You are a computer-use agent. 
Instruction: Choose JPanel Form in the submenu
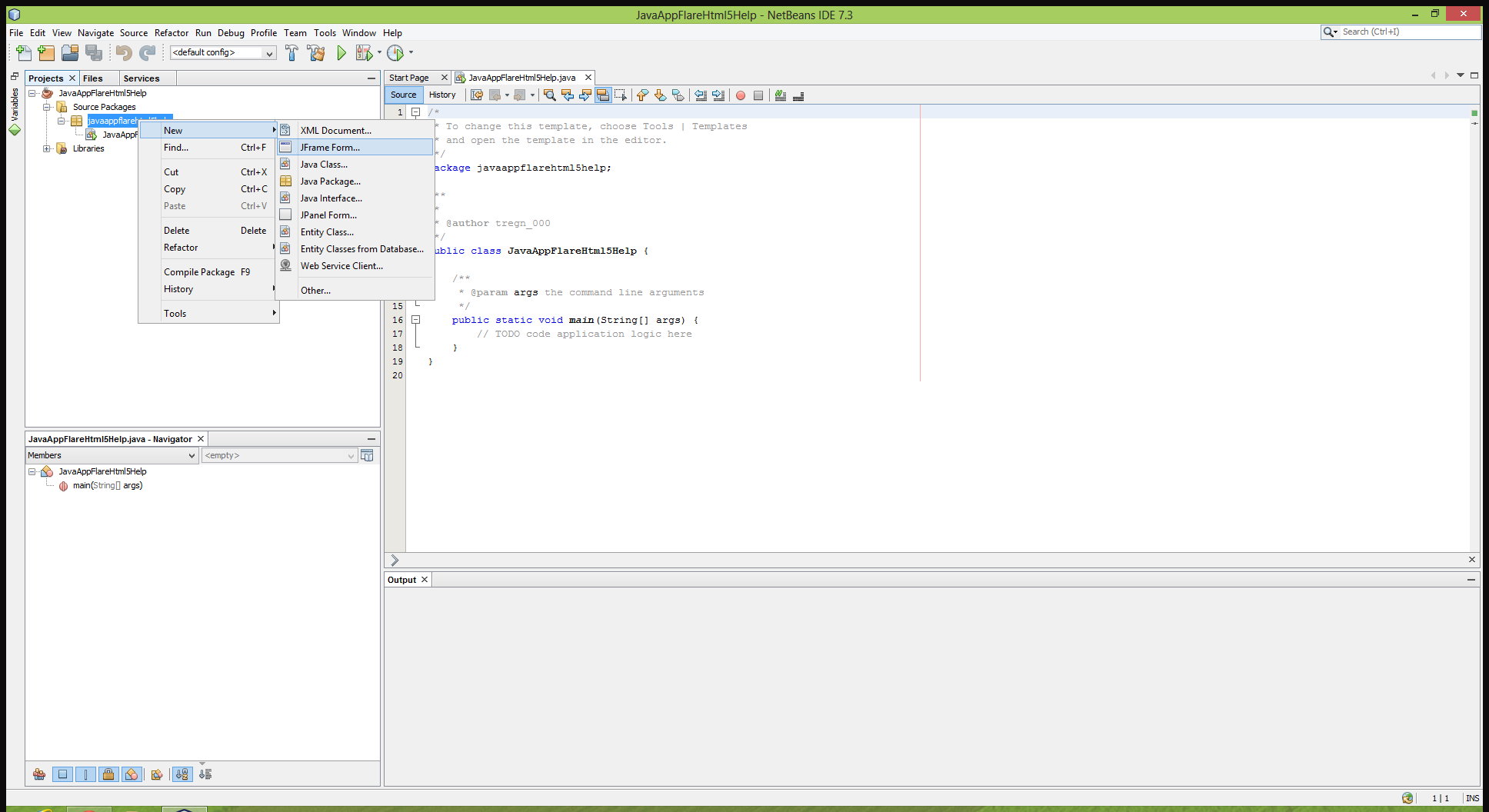(x=355, y=215)
